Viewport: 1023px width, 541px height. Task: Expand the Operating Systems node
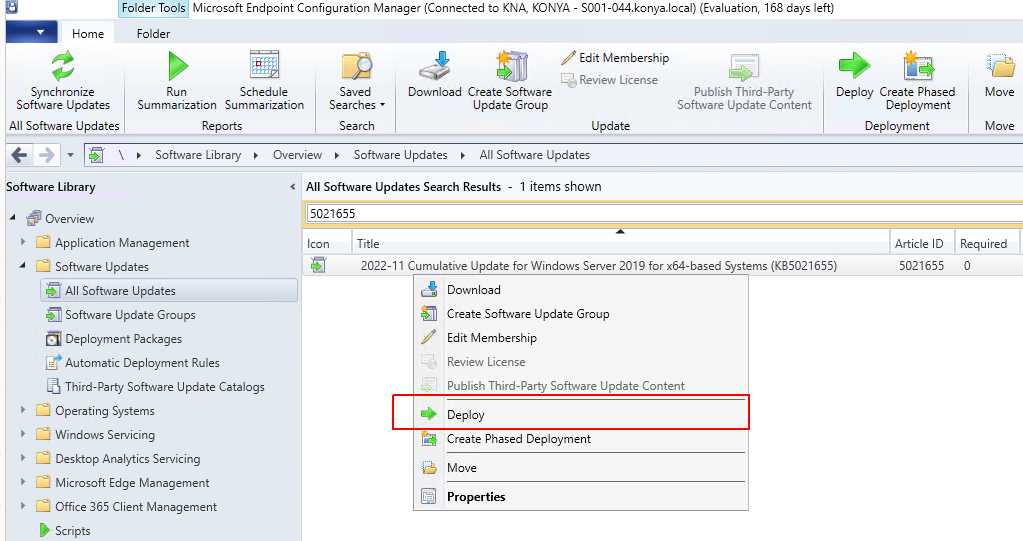(23, 410)
